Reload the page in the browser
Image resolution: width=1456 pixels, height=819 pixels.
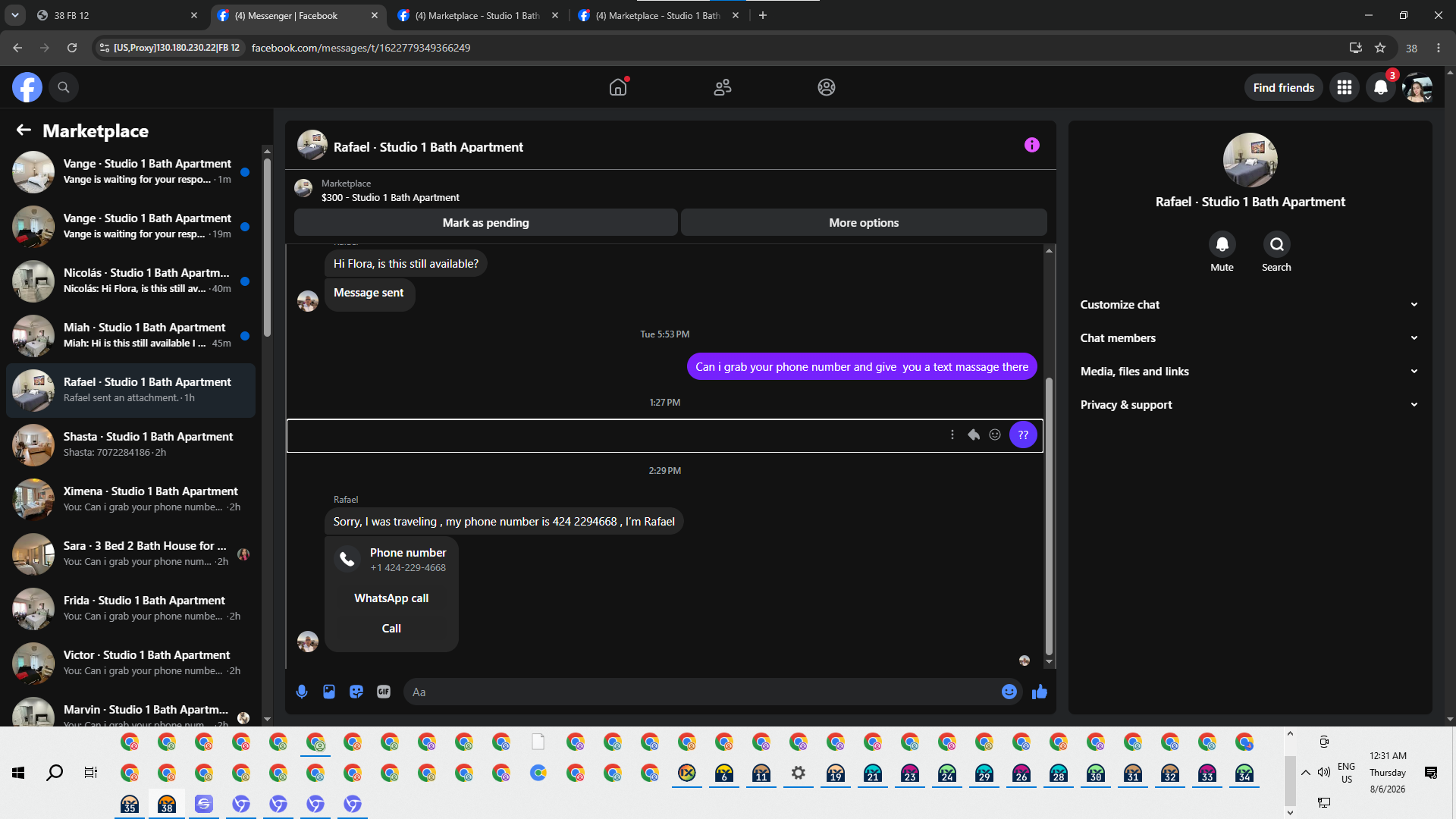72,48
